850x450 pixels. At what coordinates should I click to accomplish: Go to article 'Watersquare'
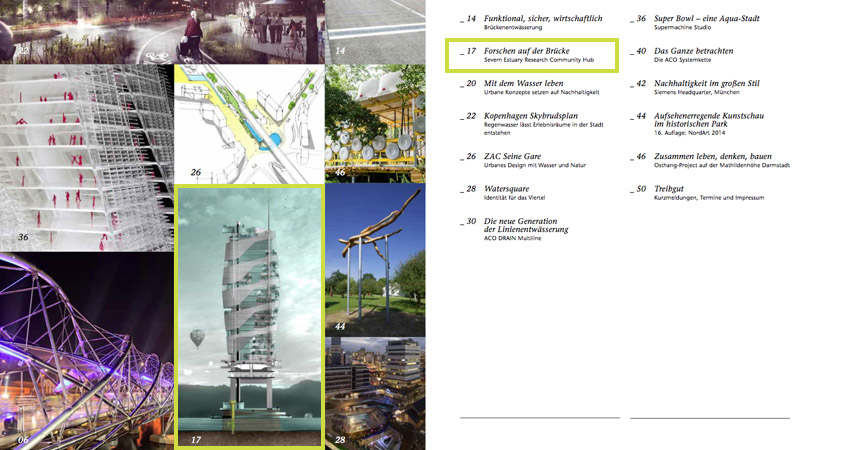pos(506,189)
